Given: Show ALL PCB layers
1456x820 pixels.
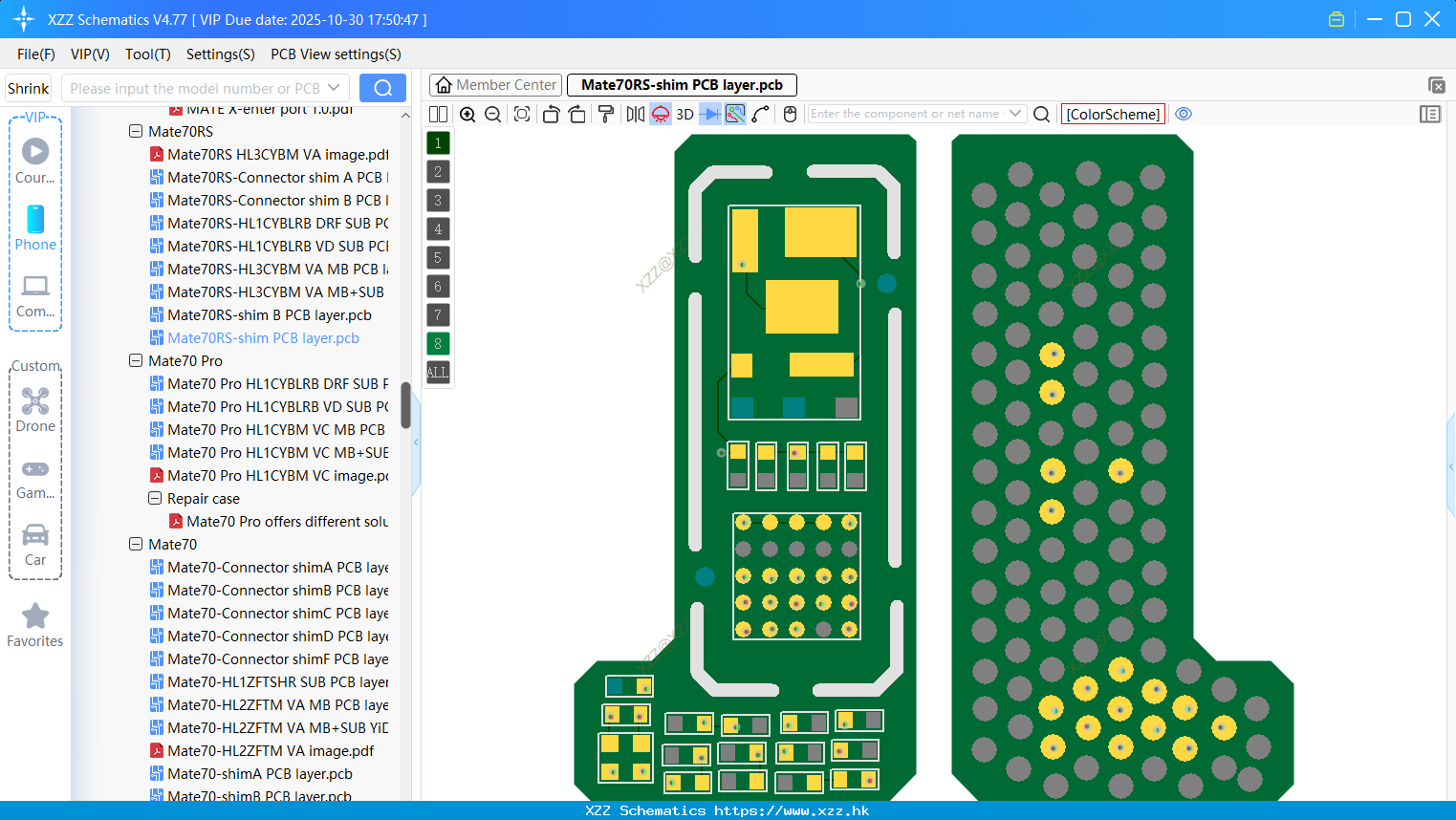Looking at the screenshot, I should [x=438, y=373].
